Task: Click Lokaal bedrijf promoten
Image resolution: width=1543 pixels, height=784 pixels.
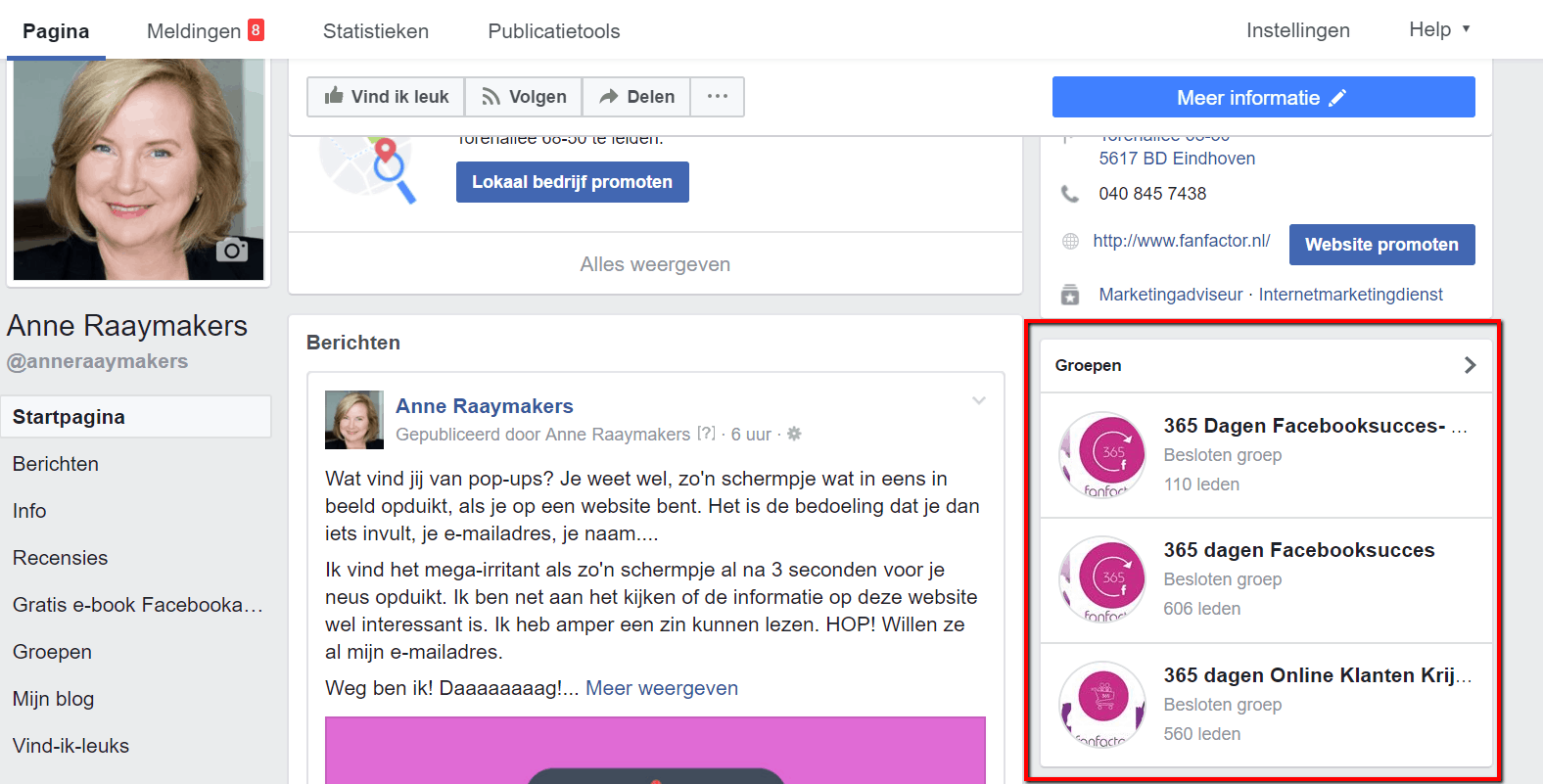Action: point(573,182)
